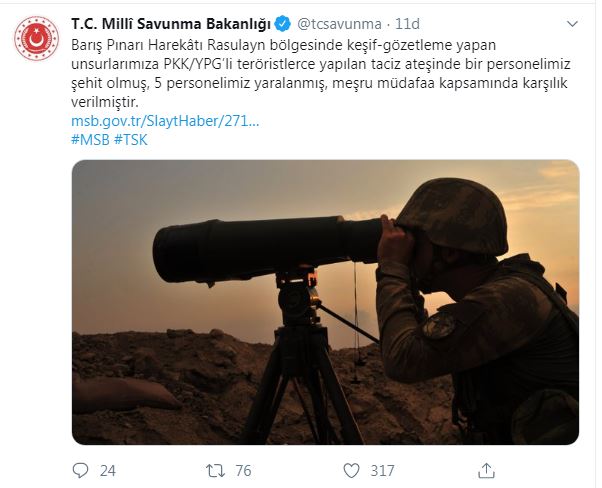
Task: Select the #MSB hashtag
Action: point(91,140)
